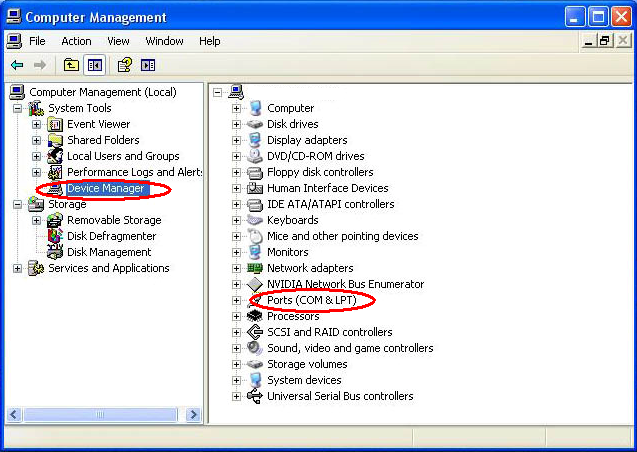Click the Services and Applications icon
The image size is (637, 452).
pyautogui.click(x=36, y=268)
